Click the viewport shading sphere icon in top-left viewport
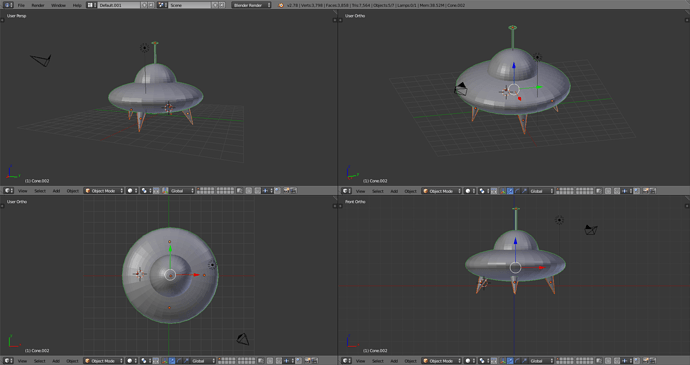The image size is (690, 365). point(132,191)
